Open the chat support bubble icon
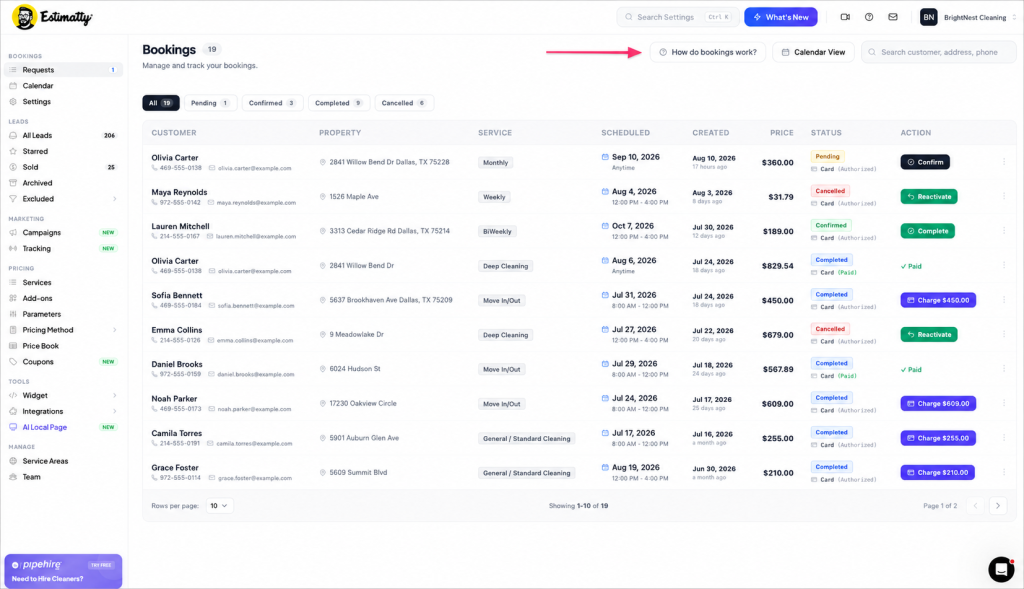Viewport: 1024px width, 589px height. point(1000,569)
